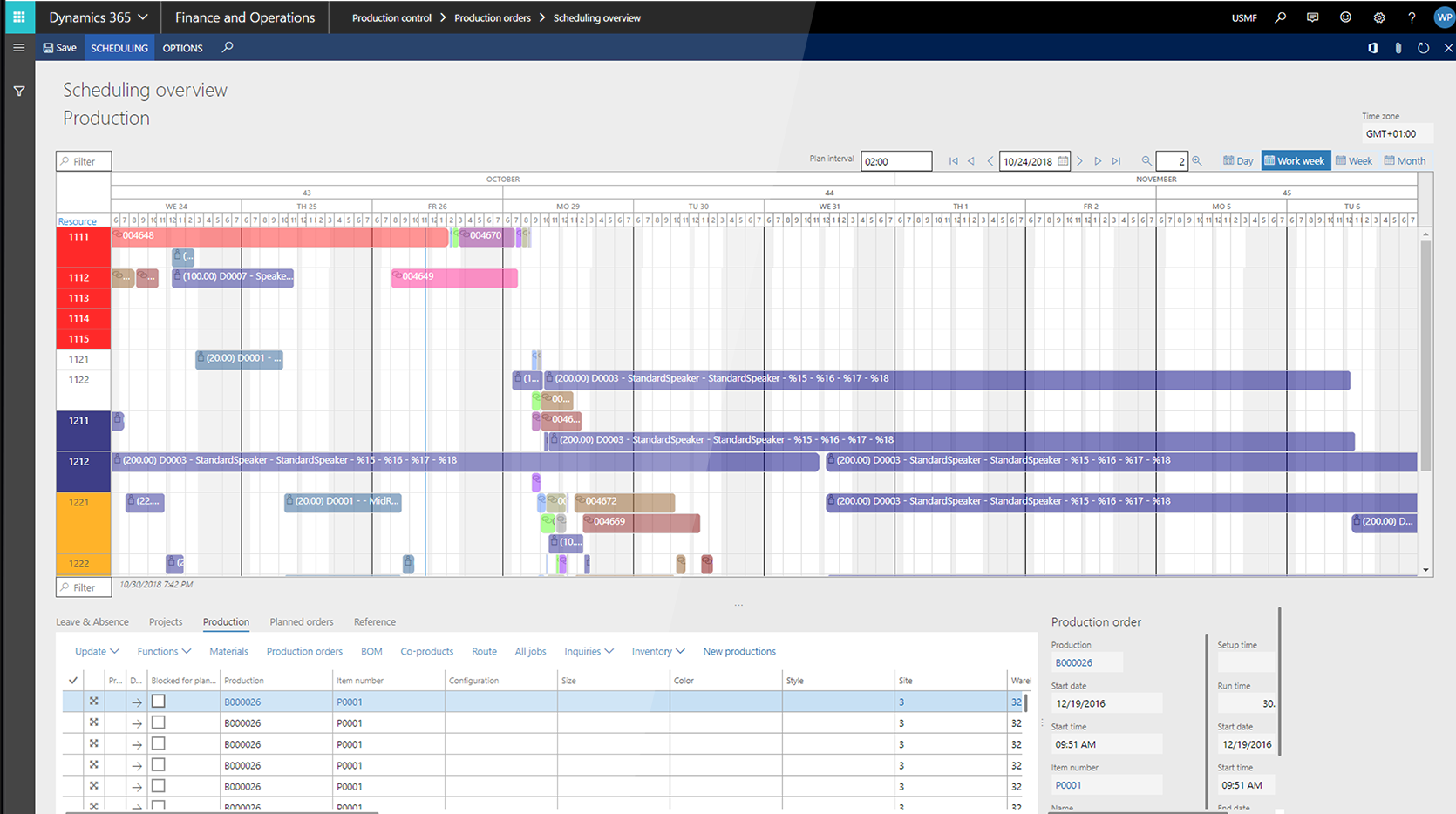The height and width of the screenshot is (814, 1456).
Task: Expand the Inventory dropdown
Action: click(657, 651)
